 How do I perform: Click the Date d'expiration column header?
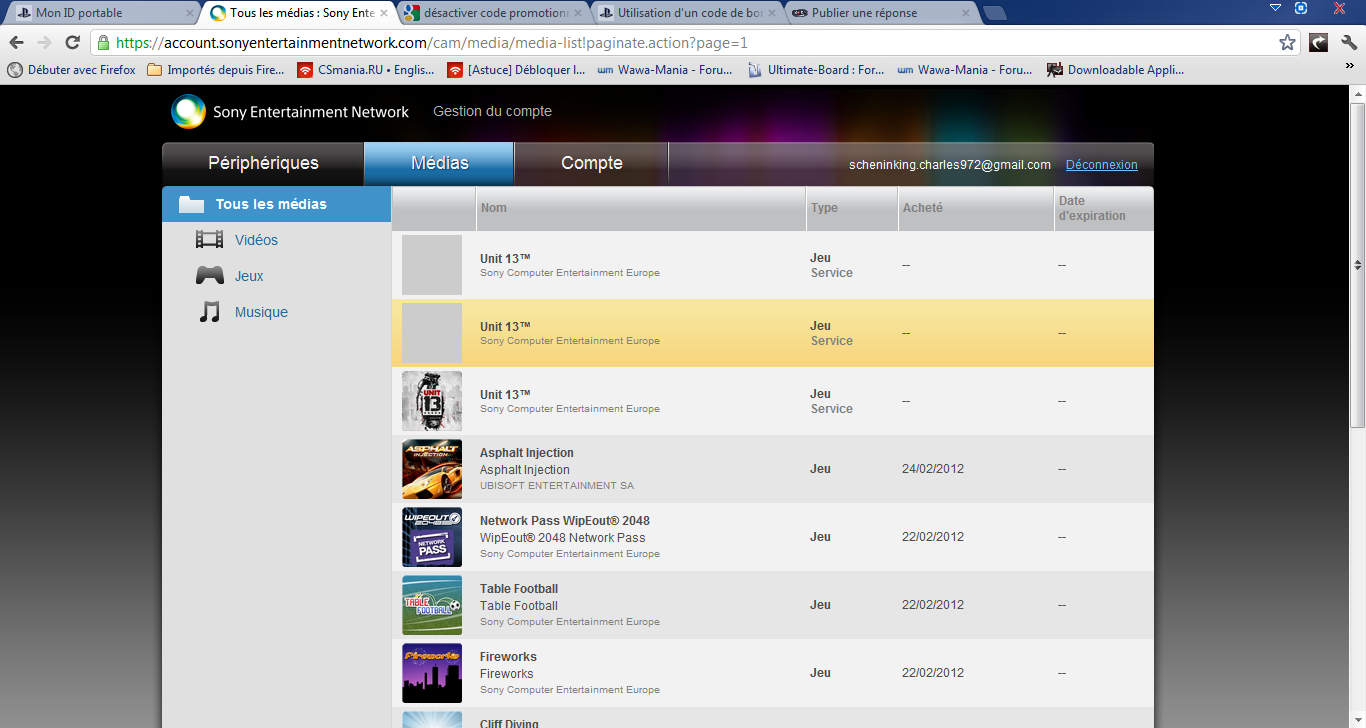[1104, 208]
